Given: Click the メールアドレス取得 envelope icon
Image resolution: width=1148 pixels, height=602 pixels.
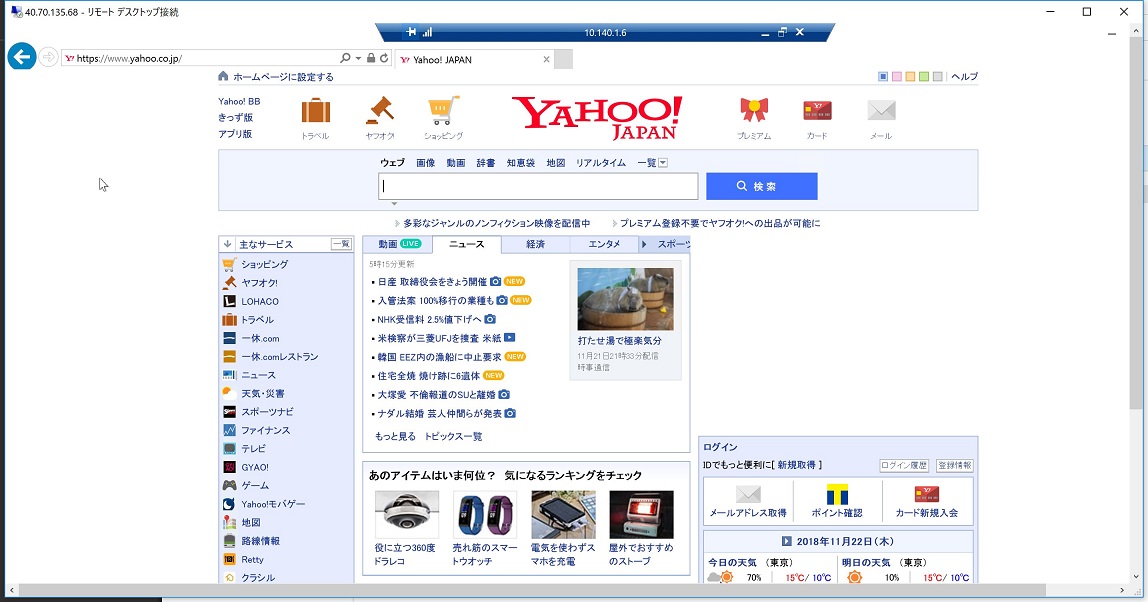Looking at the screenshot, I should (x=748, y=494).
